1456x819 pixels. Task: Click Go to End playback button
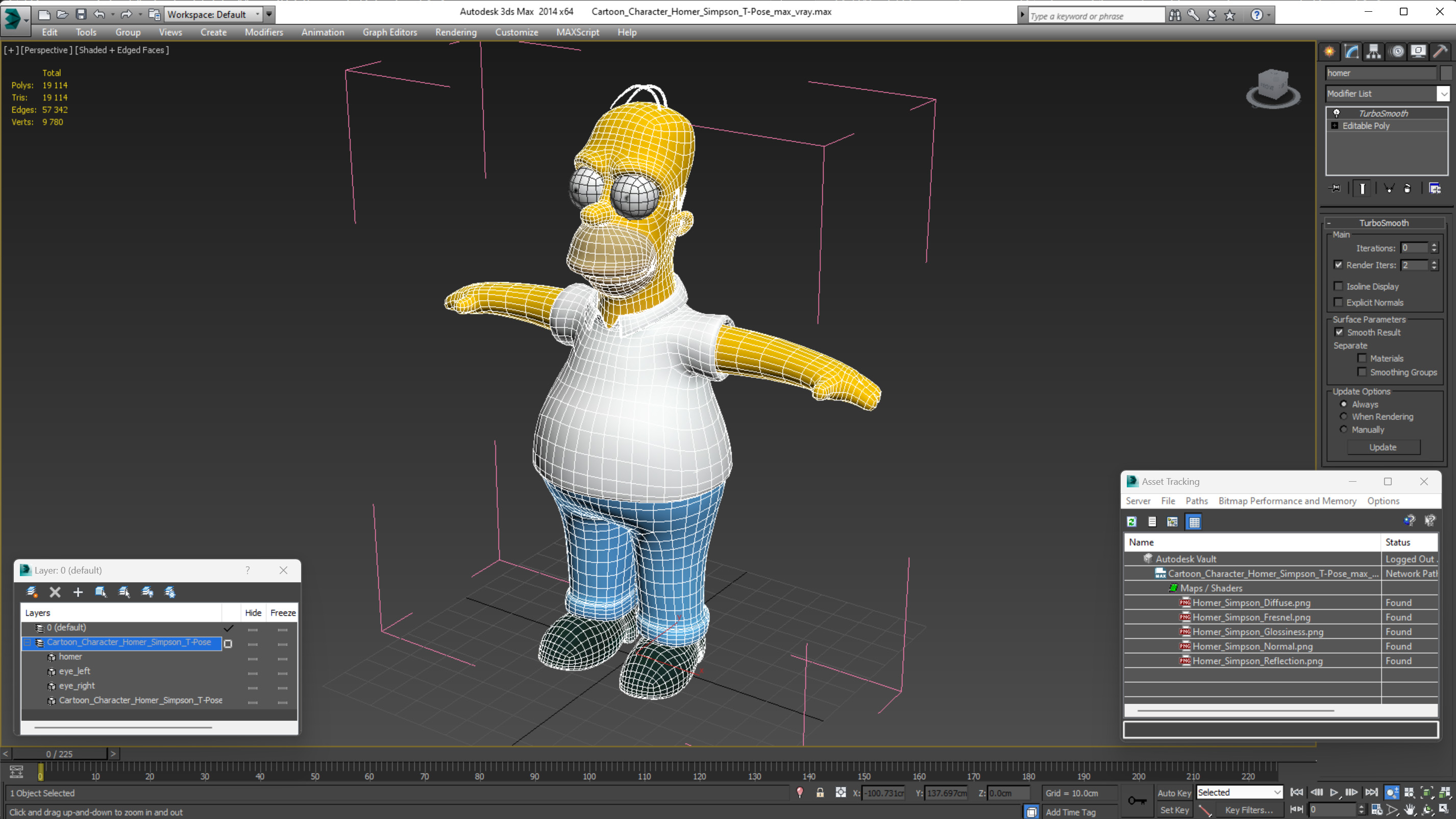tap(1371, 792)
